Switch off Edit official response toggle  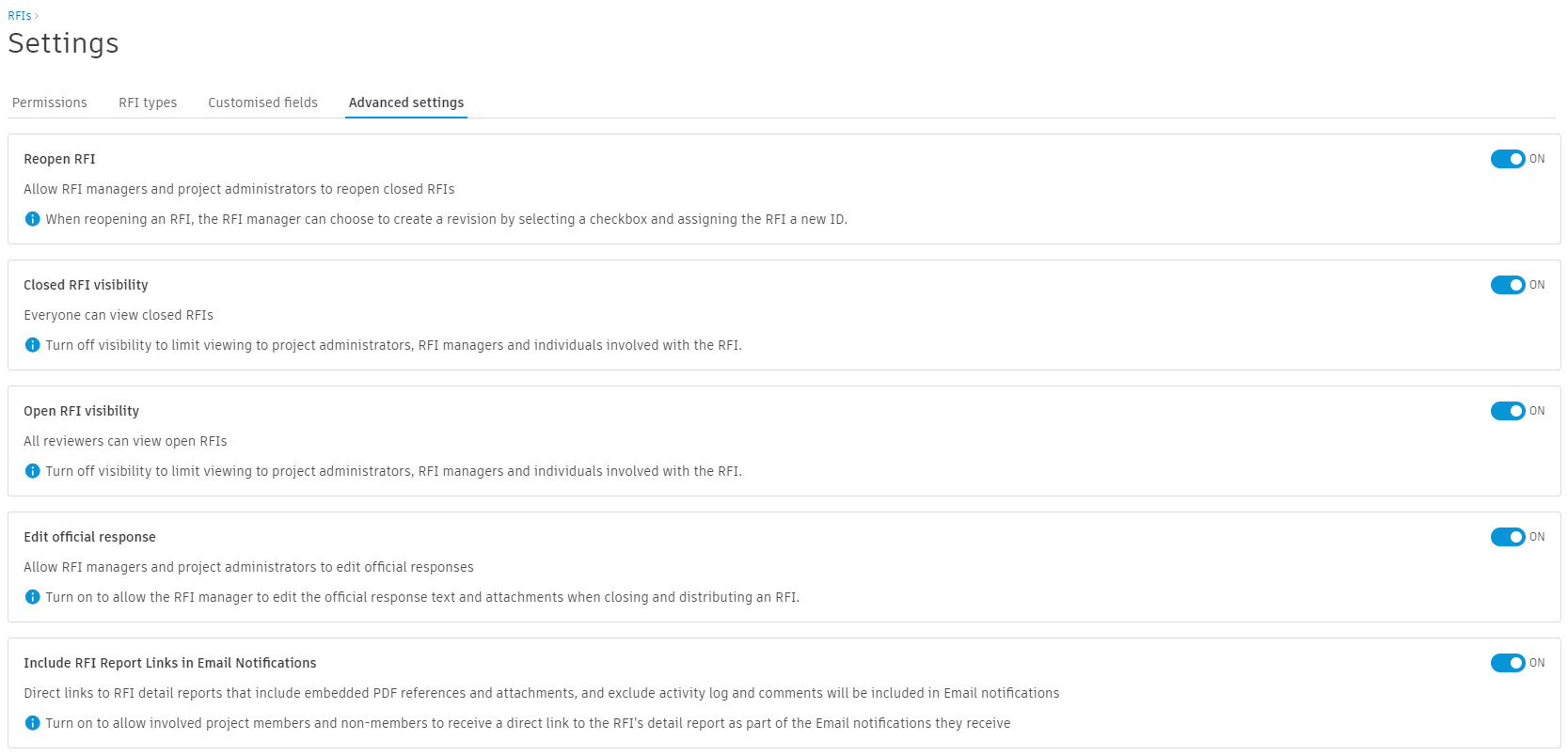[1507, 537]
